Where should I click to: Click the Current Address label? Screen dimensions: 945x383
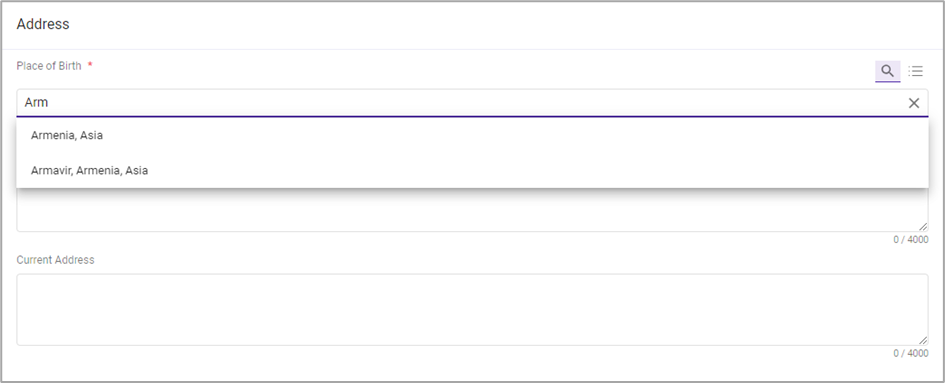pos(55,260)
